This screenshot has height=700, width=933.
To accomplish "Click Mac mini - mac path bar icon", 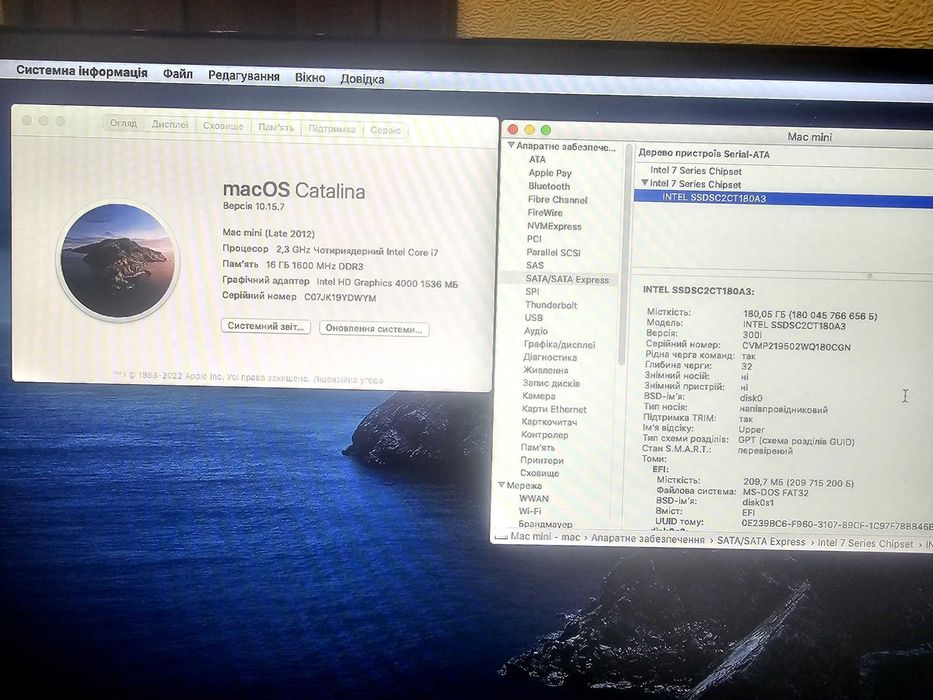I will pos(500,536).
